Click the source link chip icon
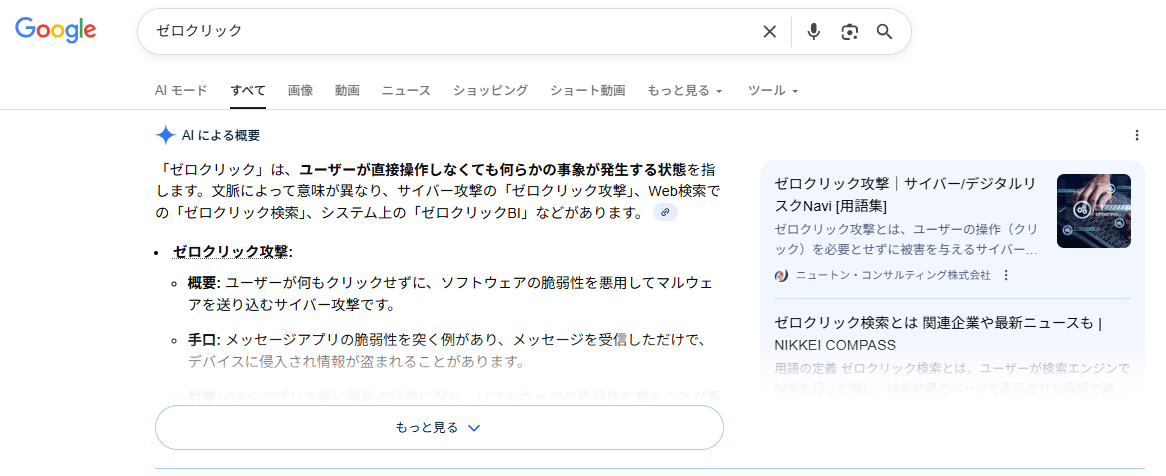1166x476 pixels. point(665,213)
